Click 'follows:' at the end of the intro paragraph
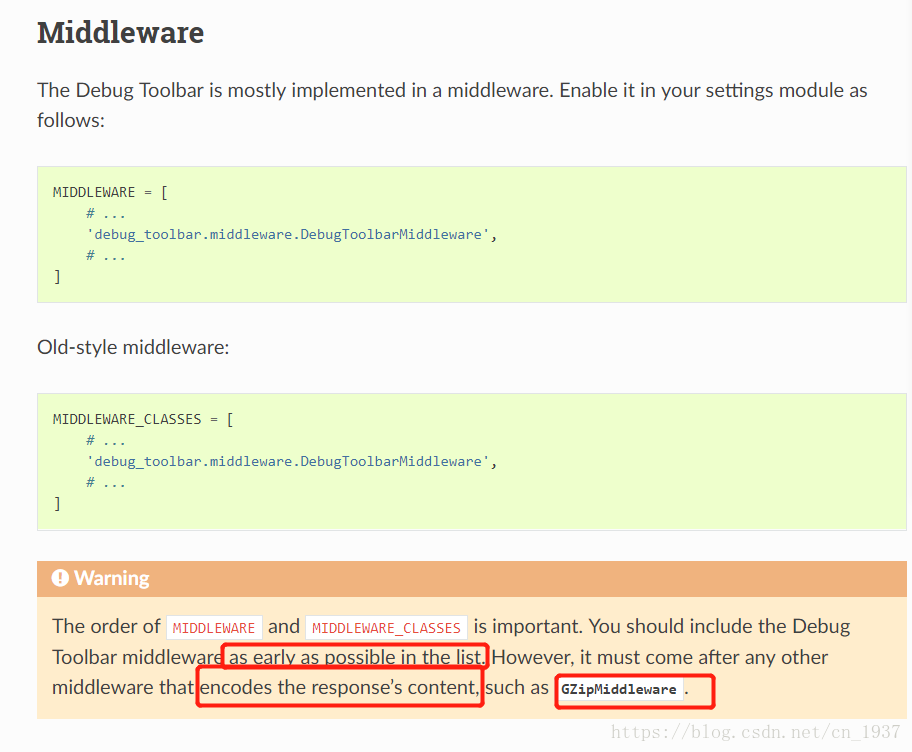The image size is (912, 752). pyautogui.click(x=71, y=121)
